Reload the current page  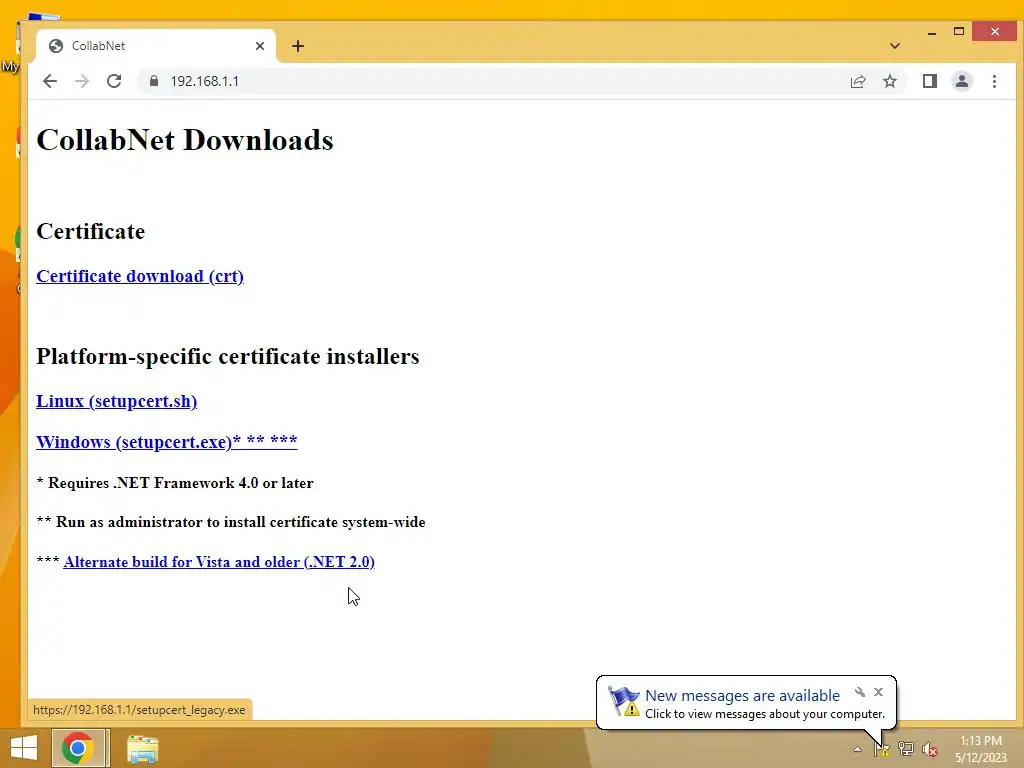[114, 81]
